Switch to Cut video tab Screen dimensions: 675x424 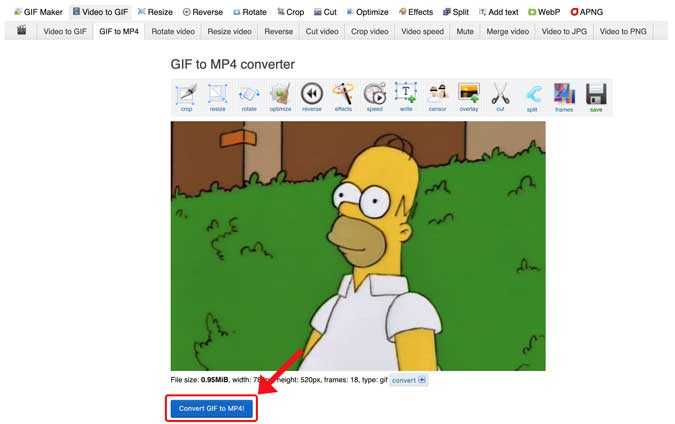322,31
